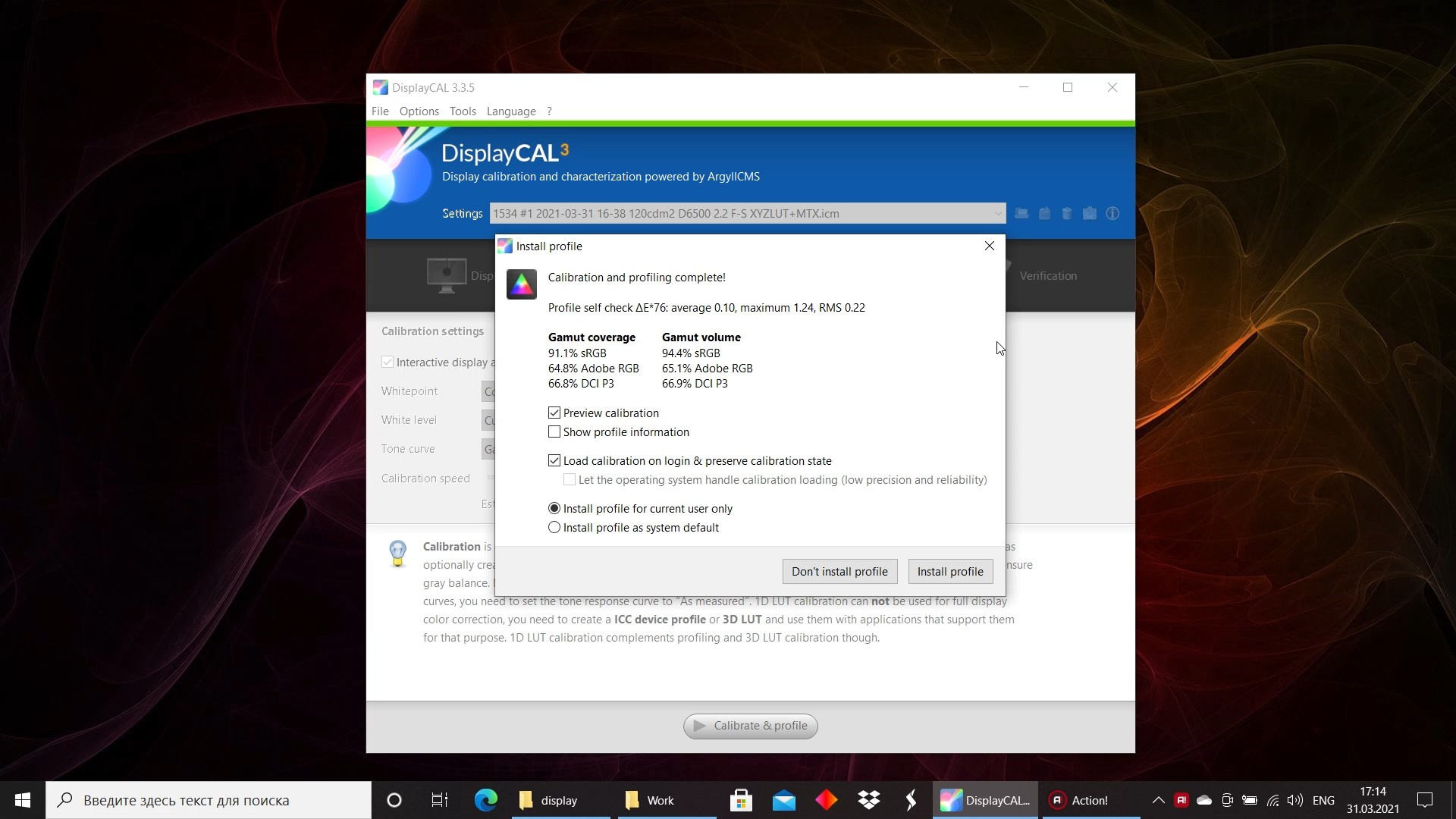Open the notification center icon
Screen dimensions: 1456x819
[1425, 800]
